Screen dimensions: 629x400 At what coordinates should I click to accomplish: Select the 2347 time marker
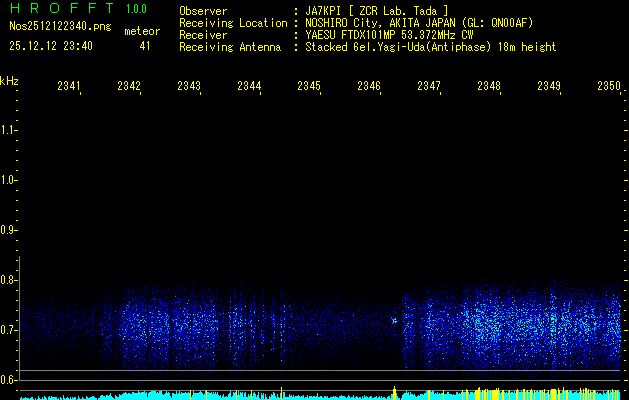coord(429,87)
